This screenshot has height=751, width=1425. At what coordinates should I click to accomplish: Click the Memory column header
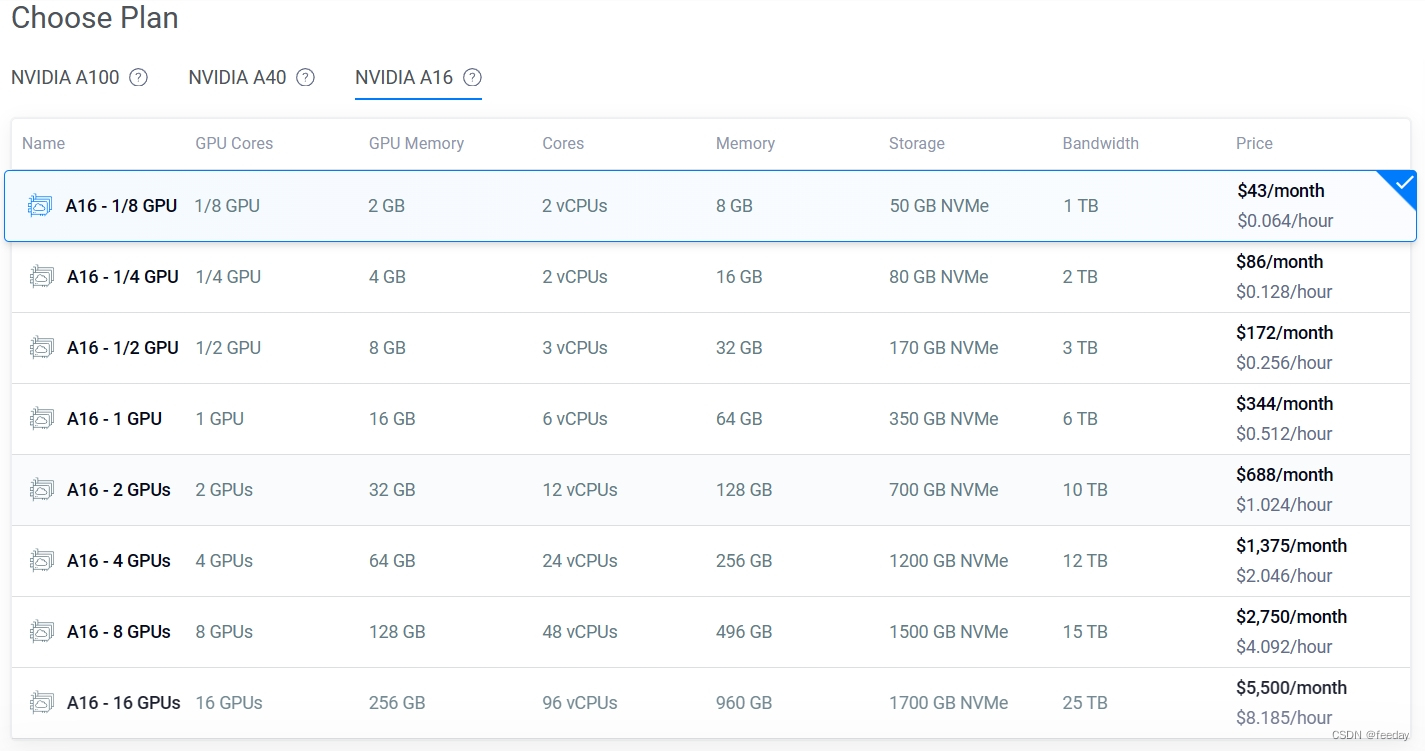[745, 143]
